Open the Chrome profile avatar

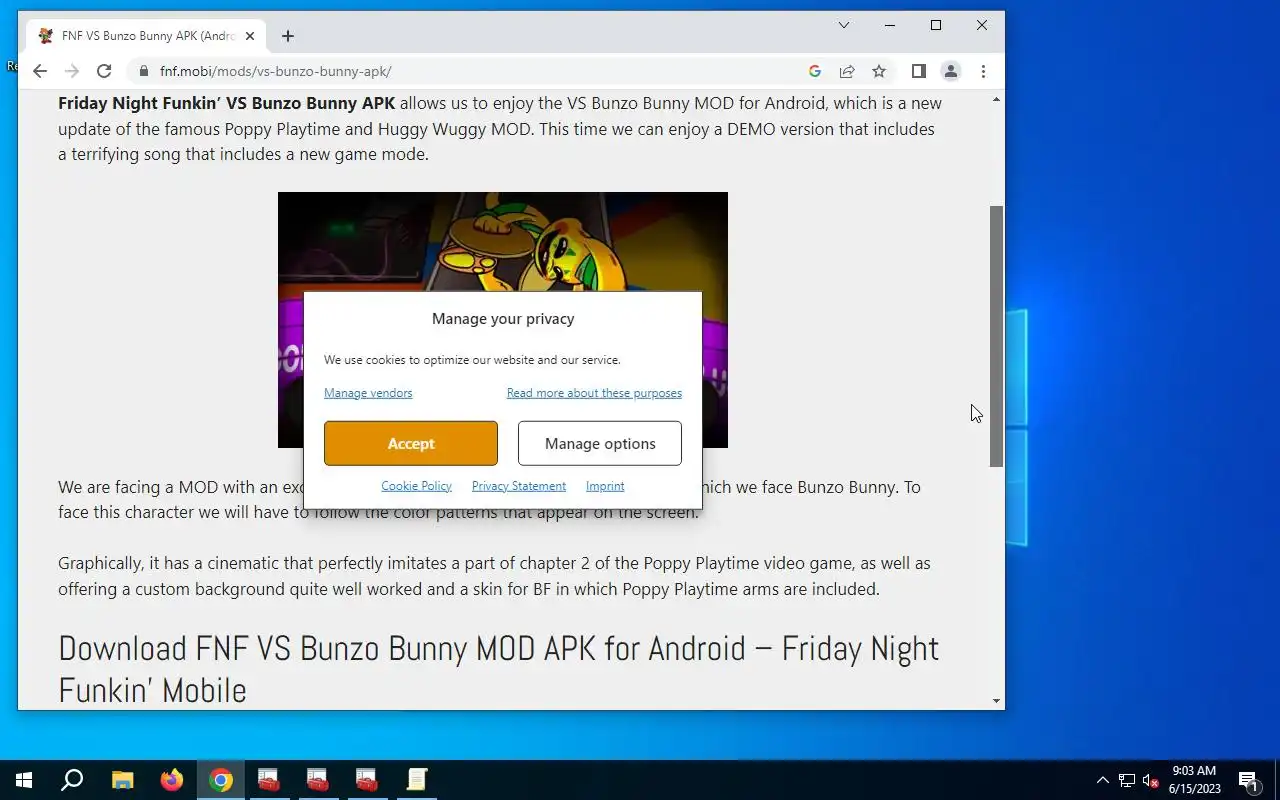[x=951, y=71]
